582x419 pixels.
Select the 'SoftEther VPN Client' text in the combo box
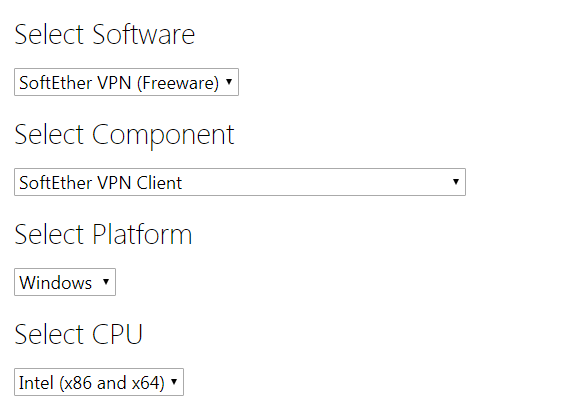click(101, 183)
